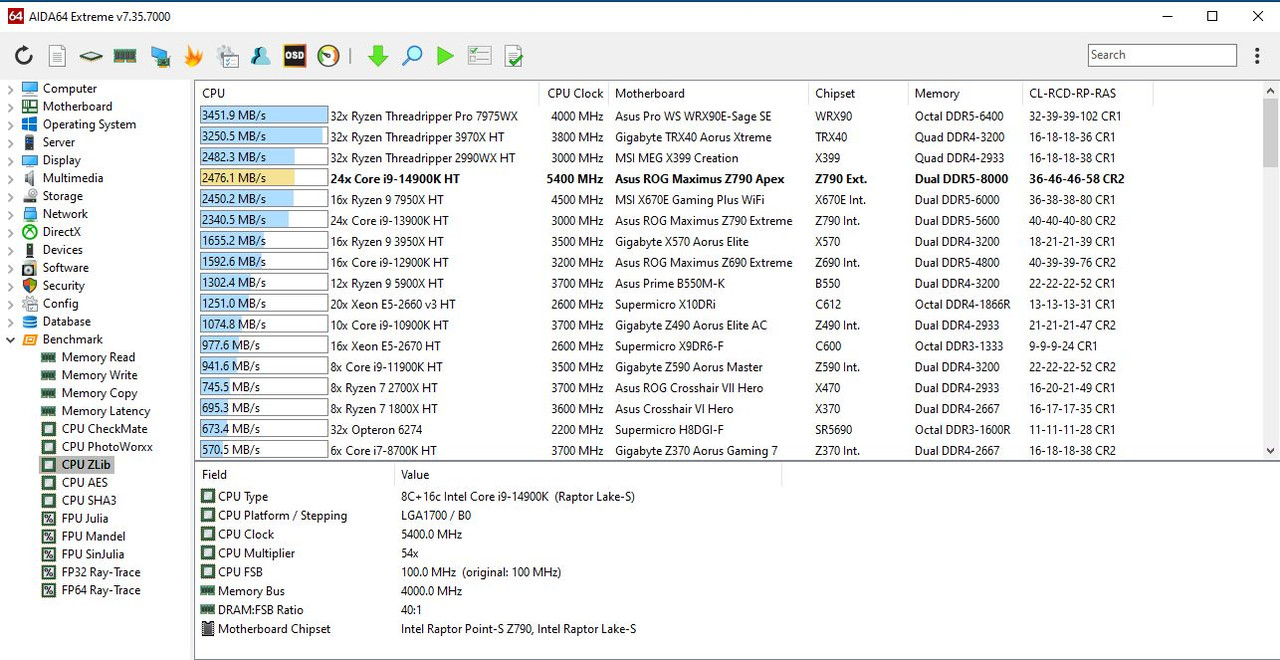Expand the Motherboard tree node
The image size is (1280, 660).
coord(11,107)
